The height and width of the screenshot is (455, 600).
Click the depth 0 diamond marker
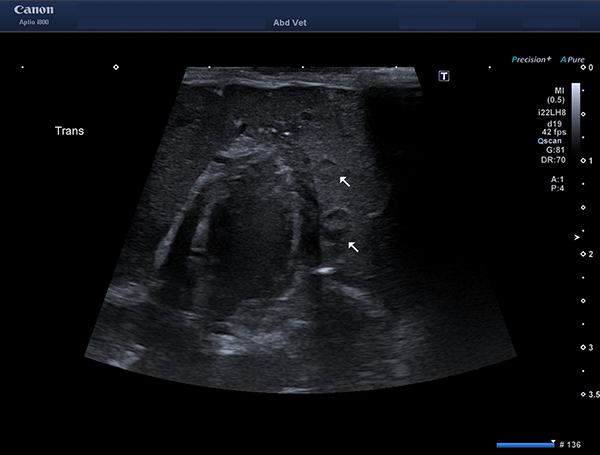(x=583, y=67)
